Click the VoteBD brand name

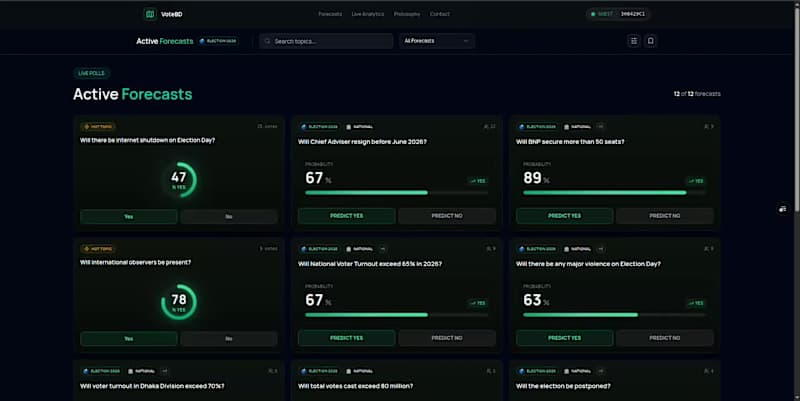(x=171, y=14)
